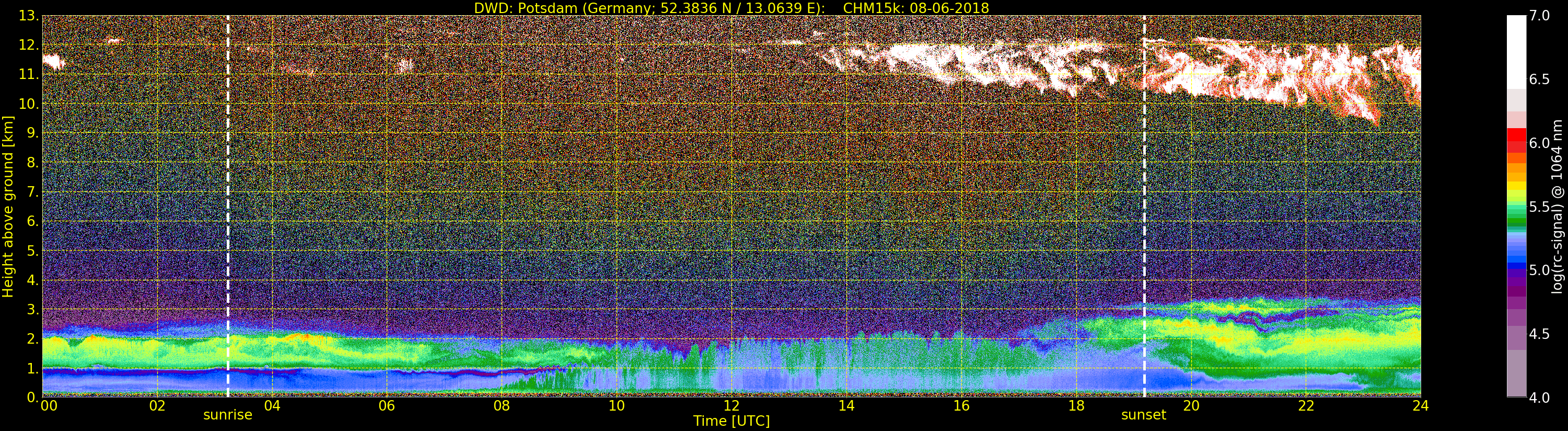The width and height of the screenshot is (1568, 431).
Task: Click the height tick label '8.'
Action: 33,163
